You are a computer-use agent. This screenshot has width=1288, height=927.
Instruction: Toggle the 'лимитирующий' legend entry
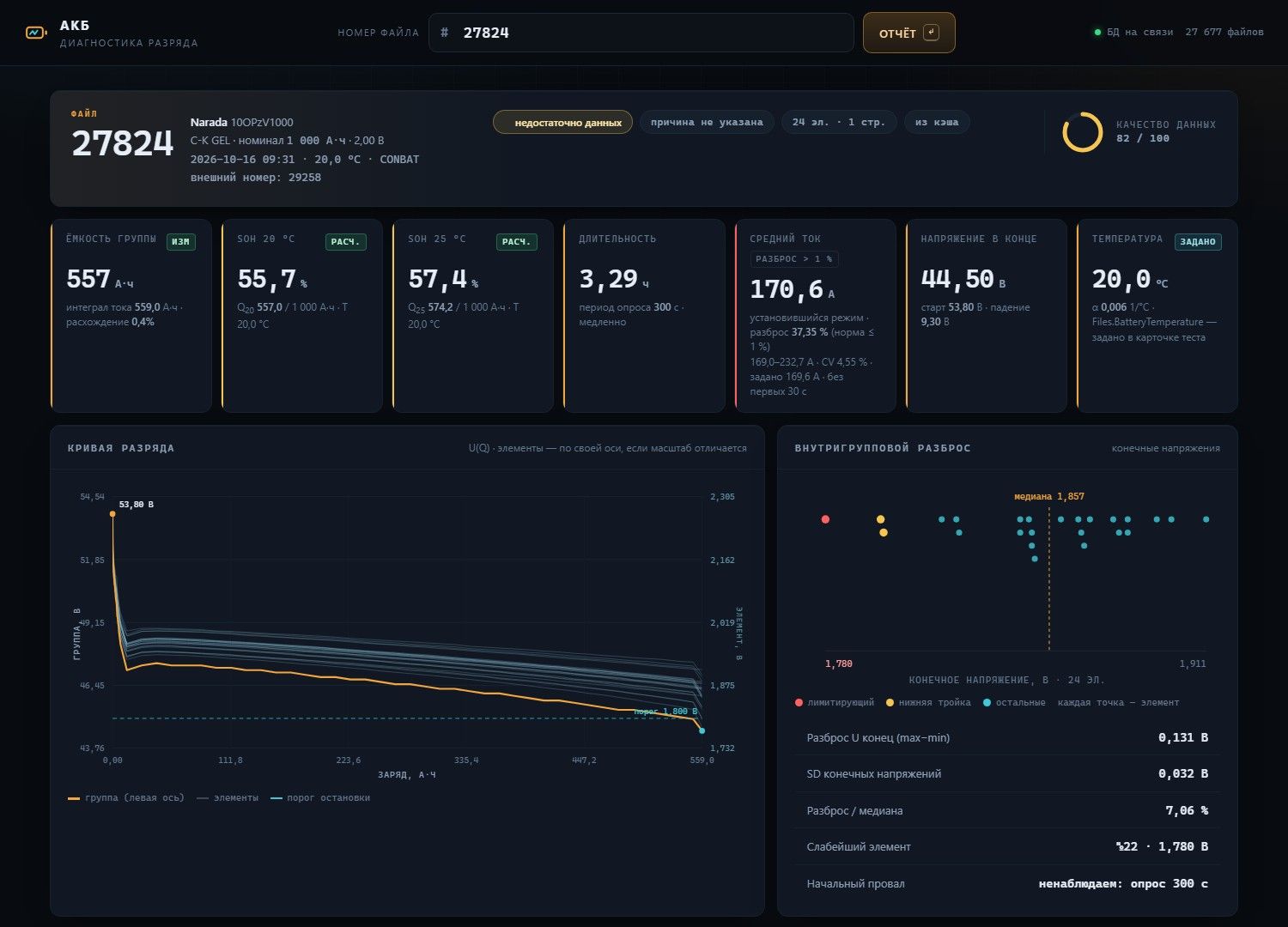tap(835, 702)
